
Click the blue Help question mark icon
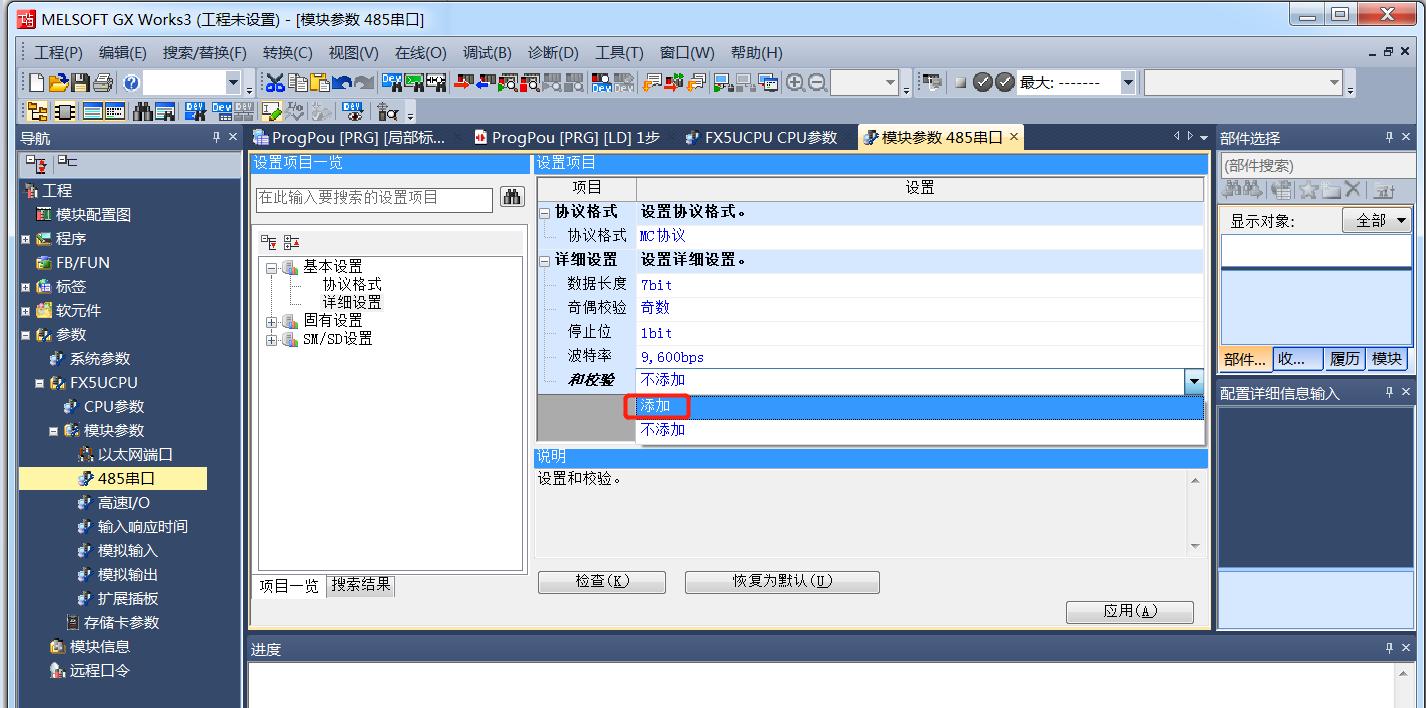(x=132, y=83)
